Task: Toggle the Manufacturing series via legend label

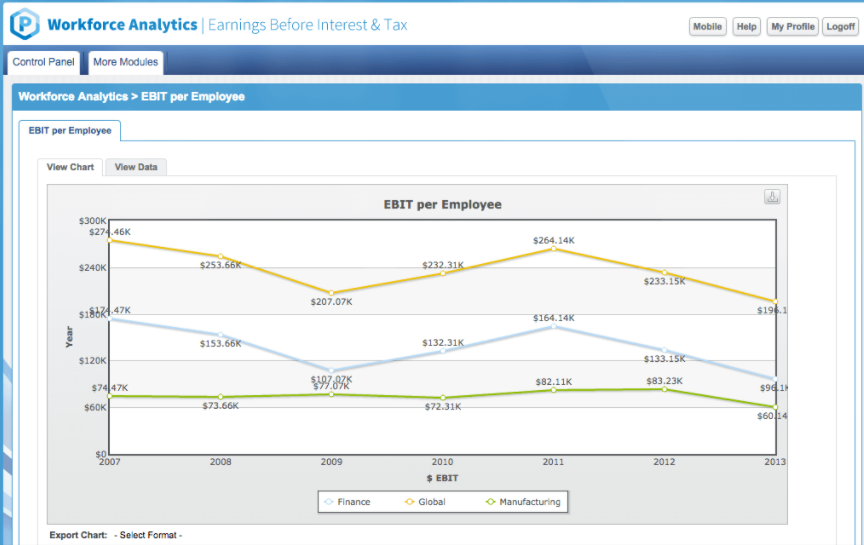Action: point(530,502)
